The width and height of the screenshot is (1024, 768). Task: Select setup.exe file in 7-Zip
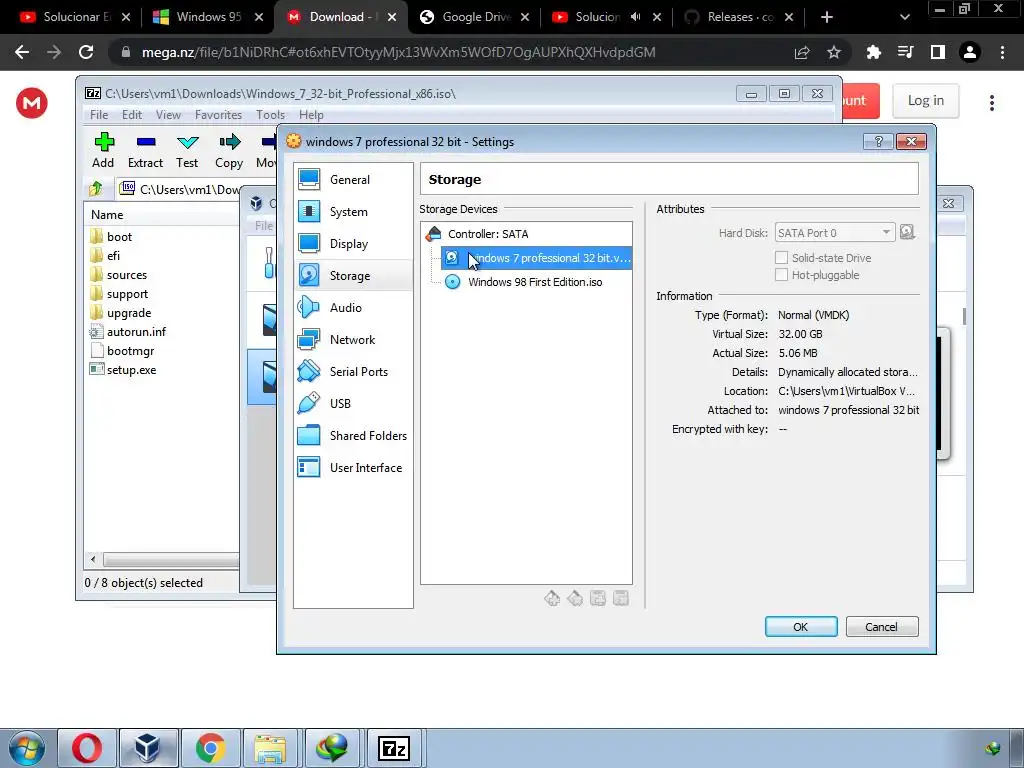click(123, 370)
